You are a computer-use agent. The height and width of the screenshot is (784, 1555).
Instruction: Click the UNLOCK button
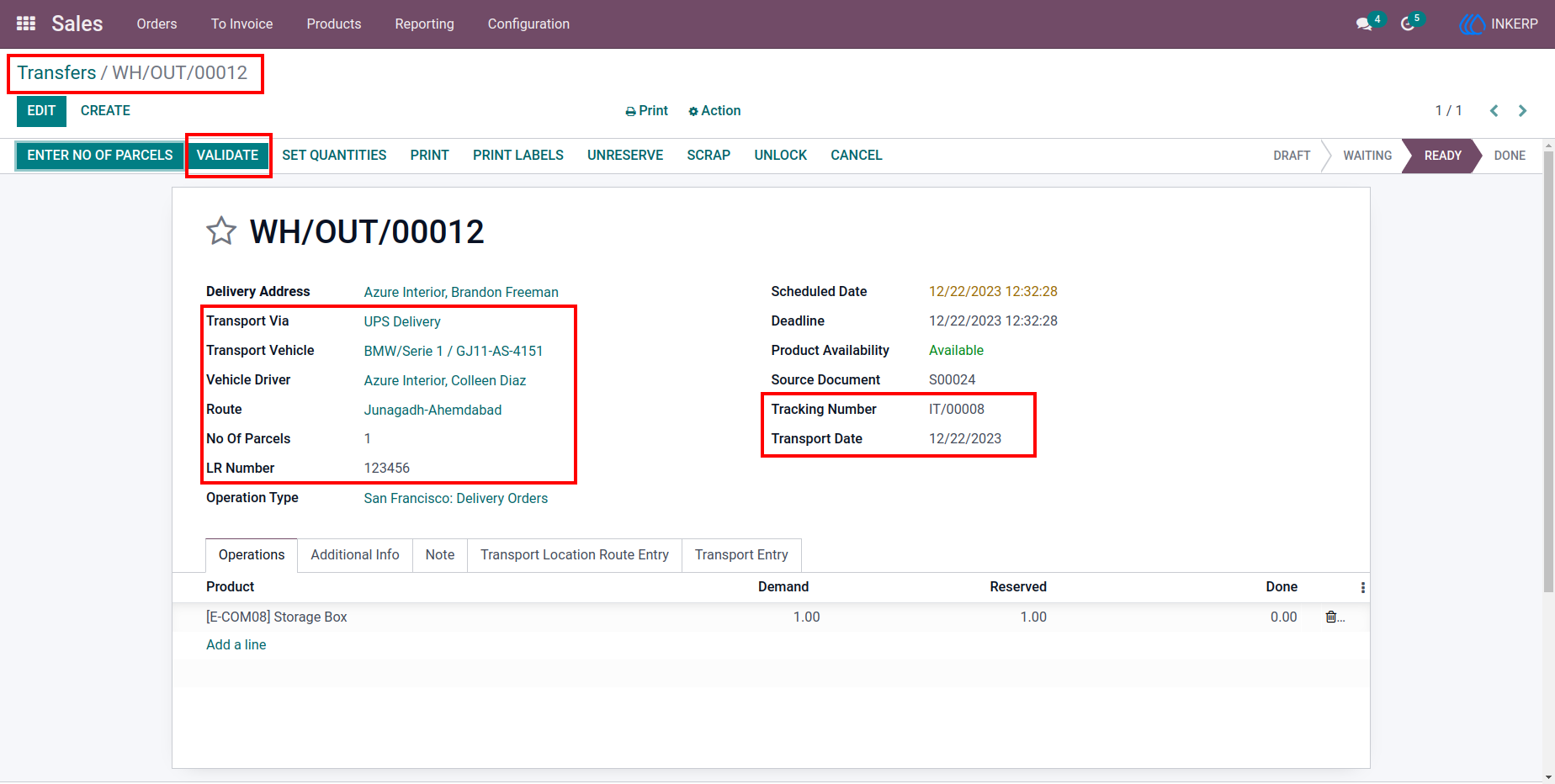781,156
